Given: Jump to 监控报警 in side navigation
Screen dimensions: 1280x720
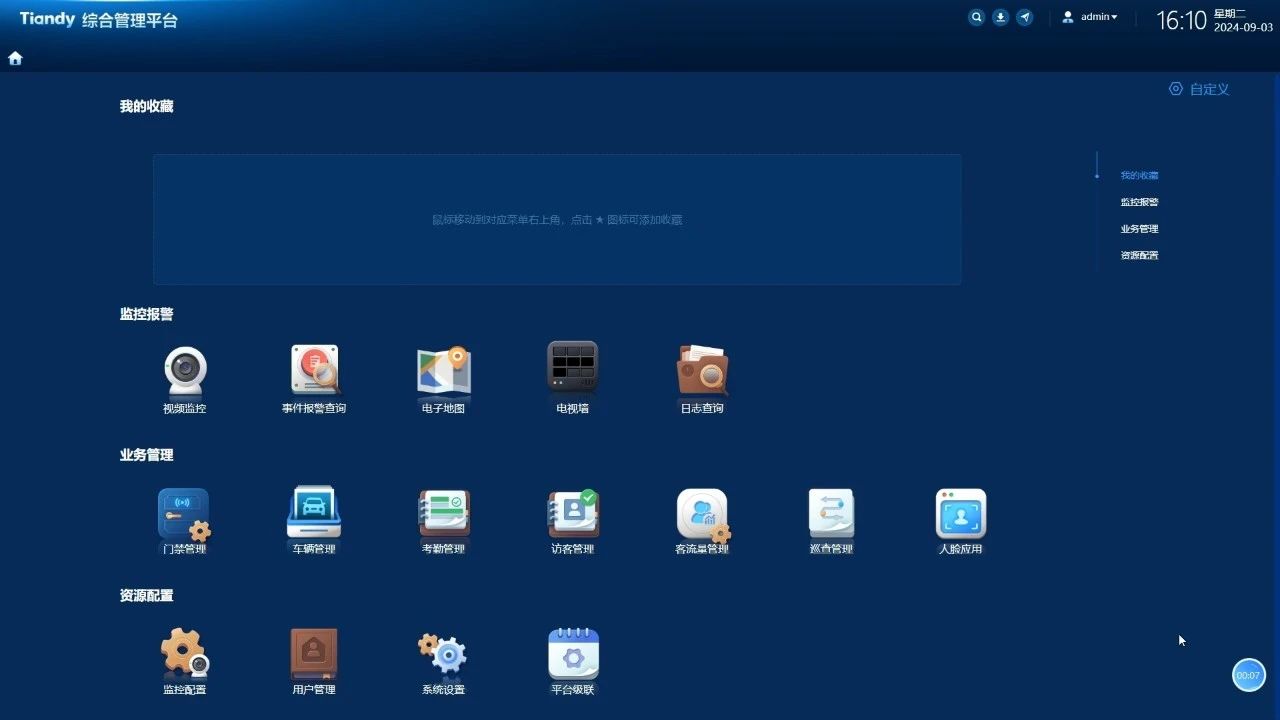Looking at the screenshot, I should tap(1139, 202).
